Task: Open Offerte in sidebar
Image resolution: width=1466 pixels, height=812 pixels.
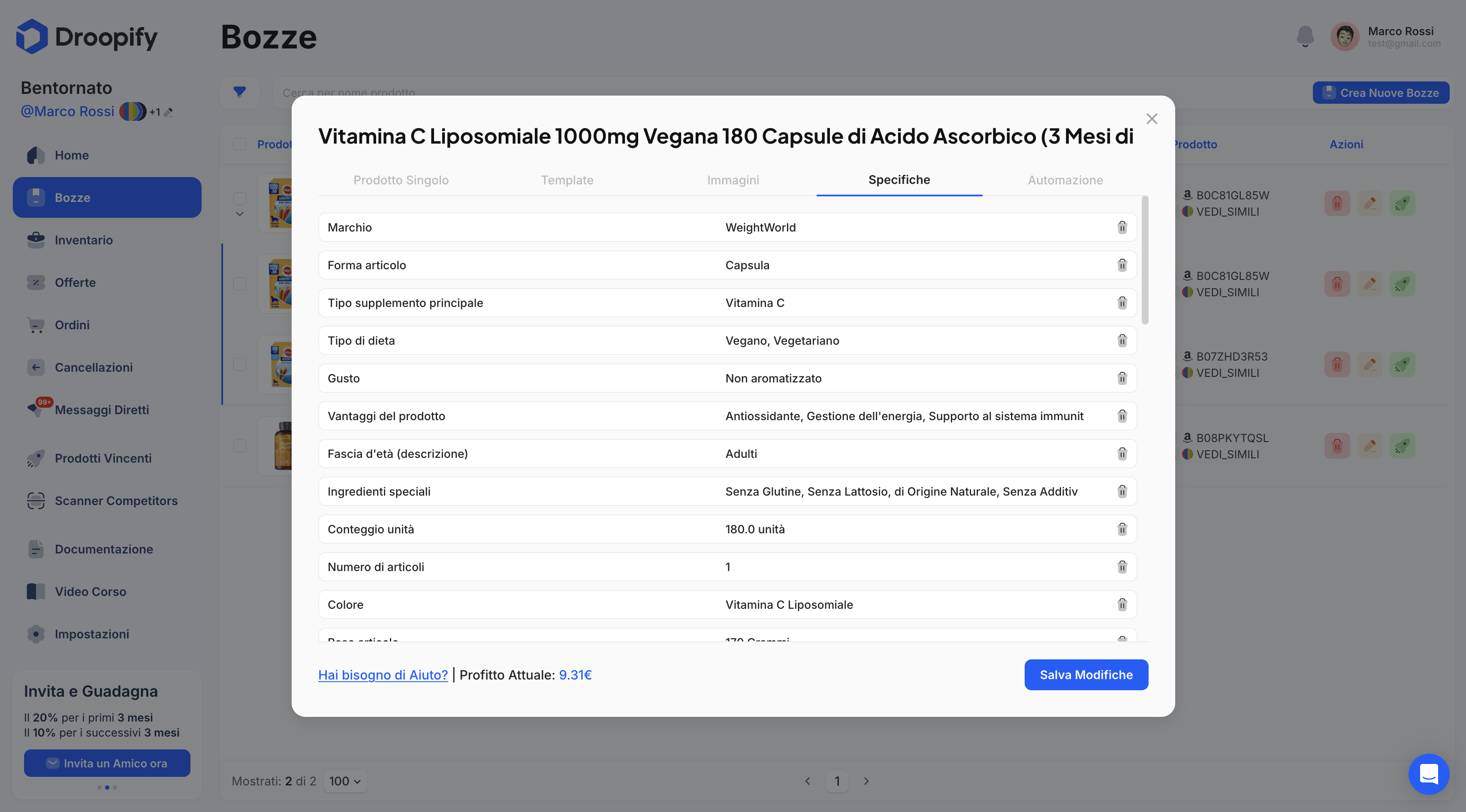Action: point(107,282)
